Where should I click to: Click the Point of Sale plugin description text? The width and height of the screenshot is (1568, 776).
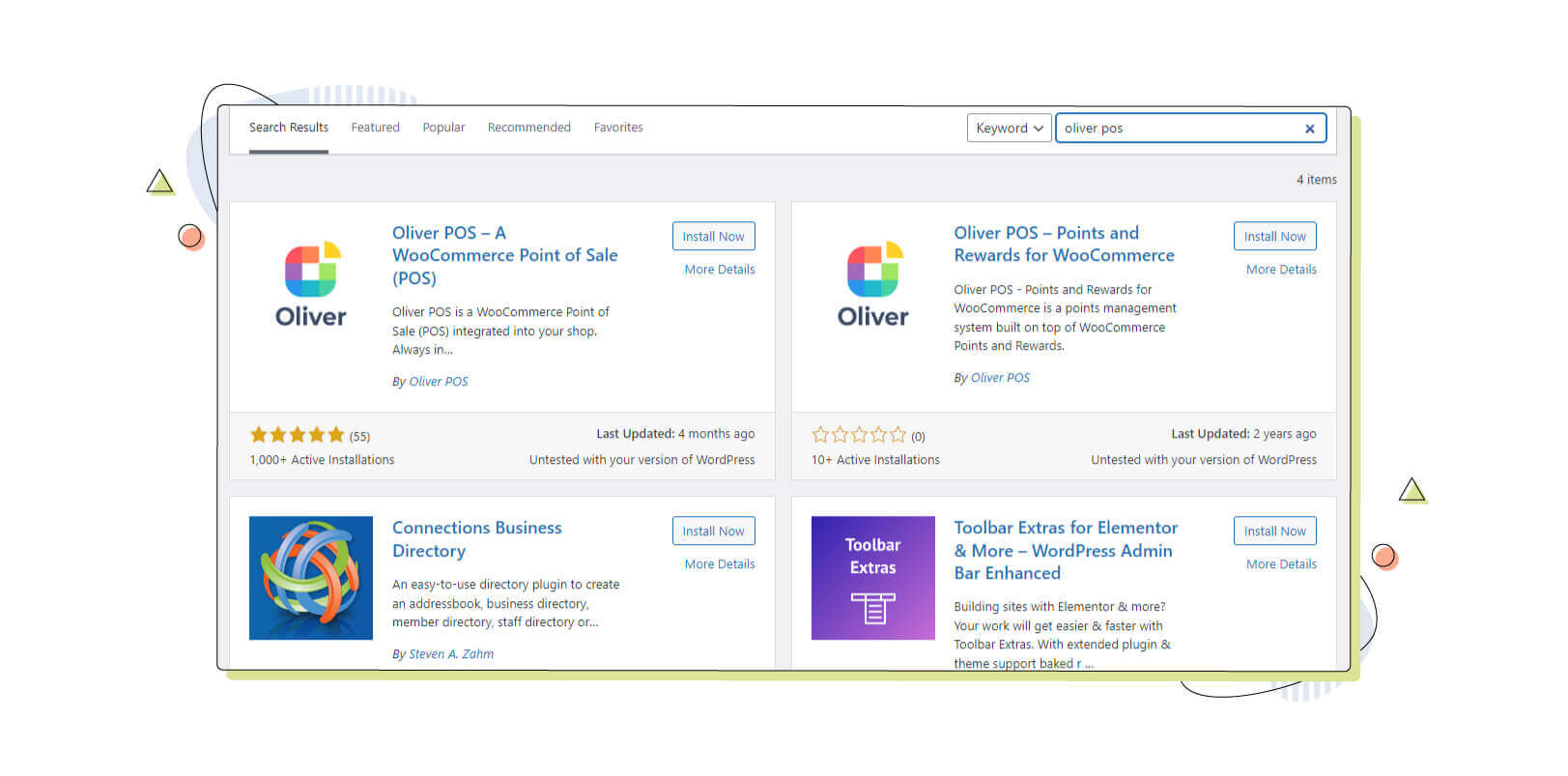(500, 331)
